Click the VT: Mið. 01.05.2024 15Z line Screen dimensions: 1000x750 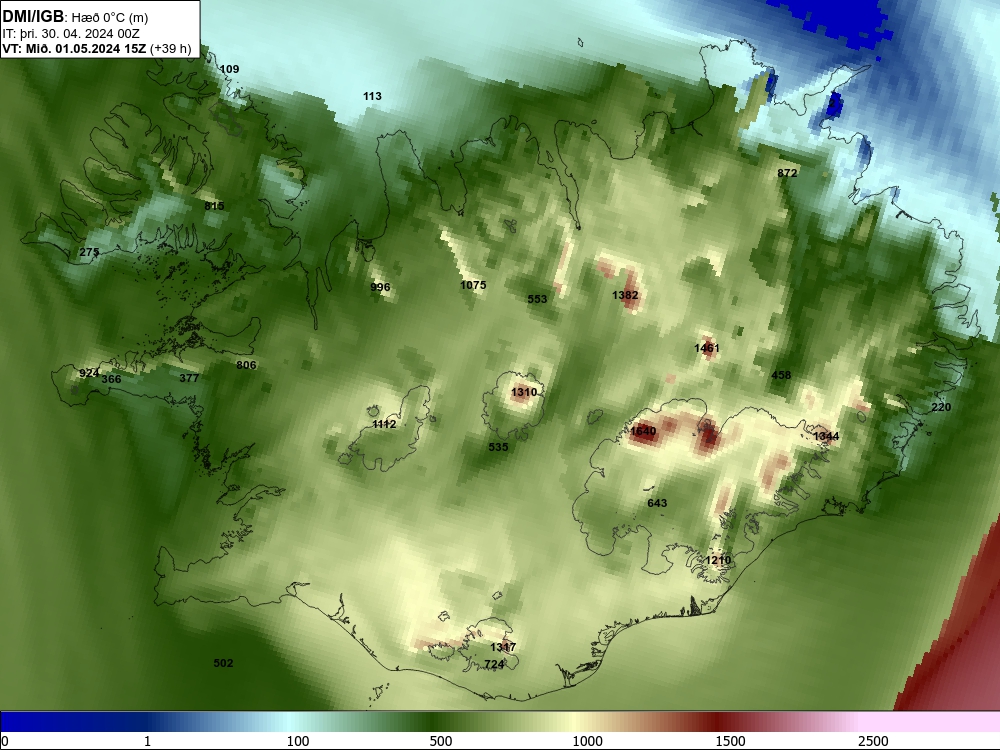click(74, 49)
